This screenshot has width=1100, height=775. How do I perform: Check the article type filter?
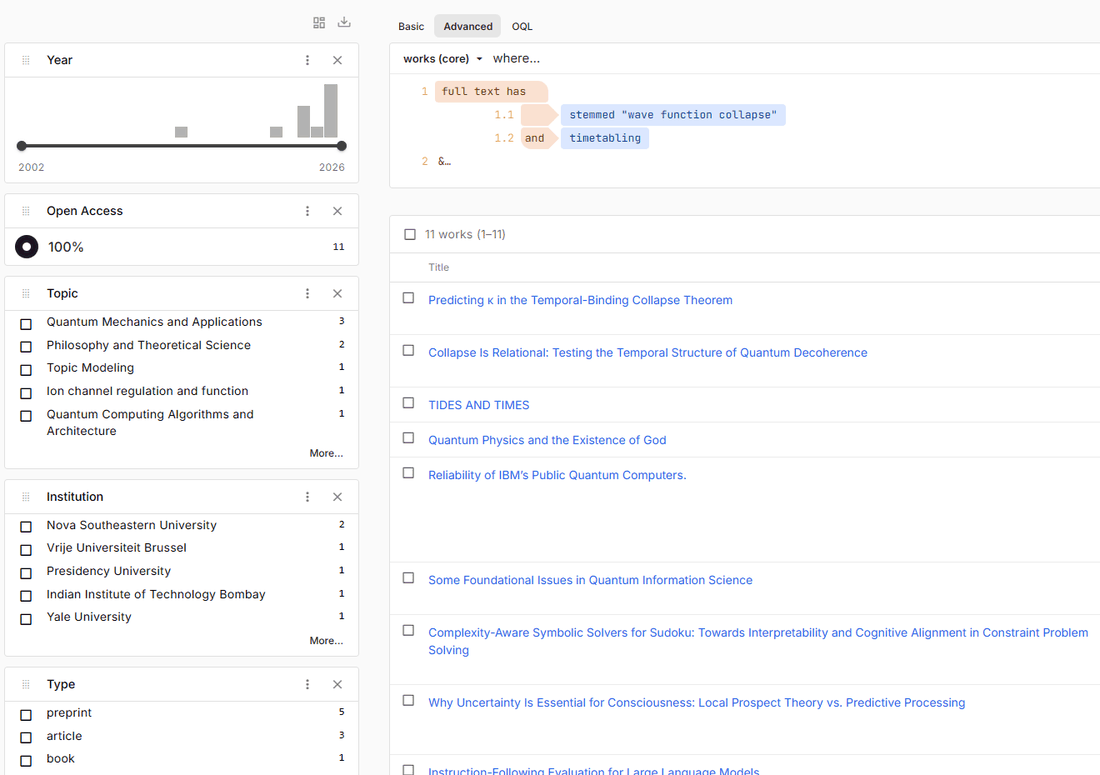(x=26, y=738)
